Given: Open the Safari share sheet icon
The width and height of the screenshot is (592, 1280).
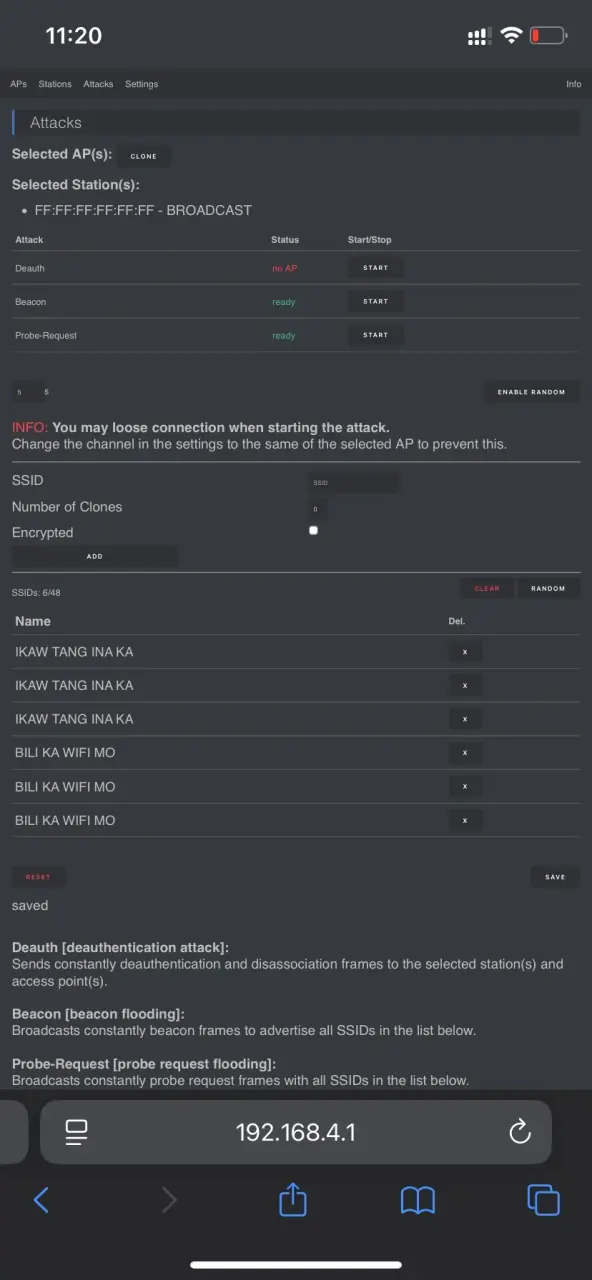Looking at the screenshot, I should point(293,1198).
